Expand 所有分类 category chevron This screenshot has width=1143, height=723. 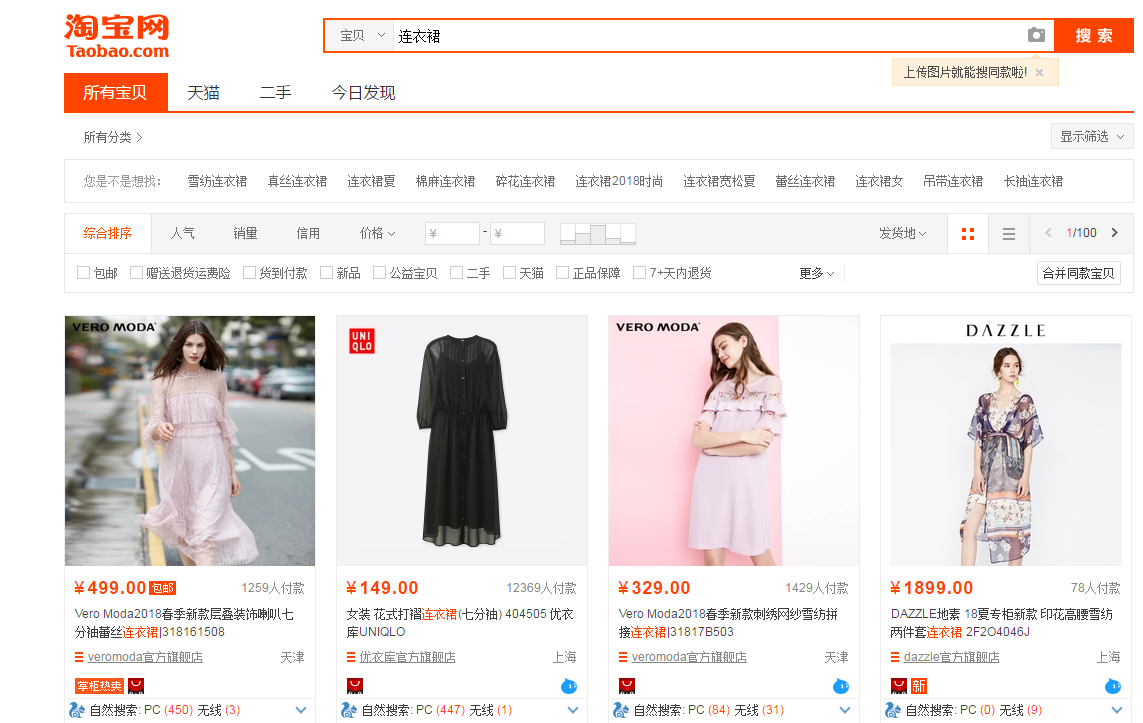[139, 137]
